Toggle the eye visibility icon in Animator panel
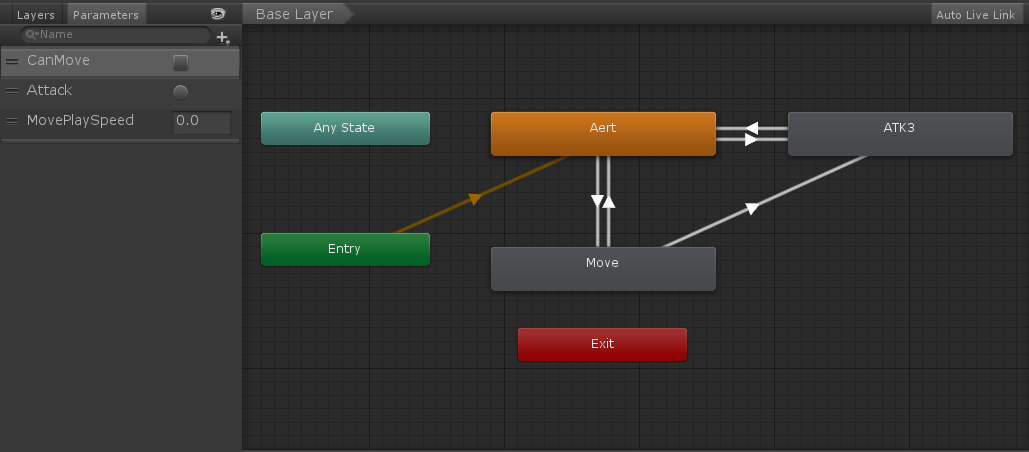 point(218,14)
